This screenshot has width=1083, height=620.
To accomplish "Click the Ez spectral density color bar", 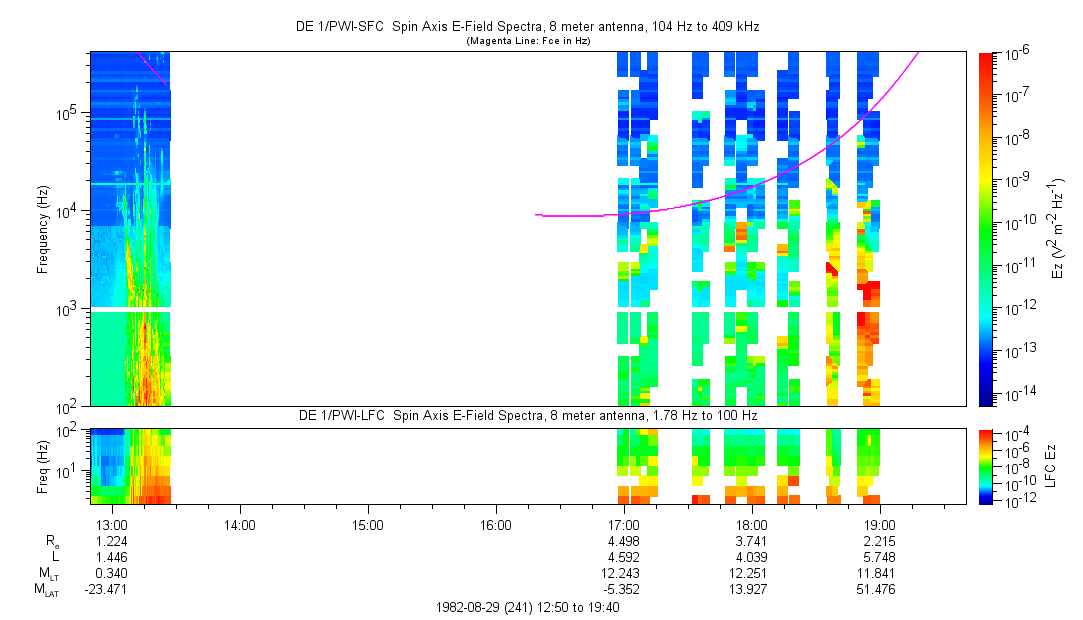I will 987,229.
